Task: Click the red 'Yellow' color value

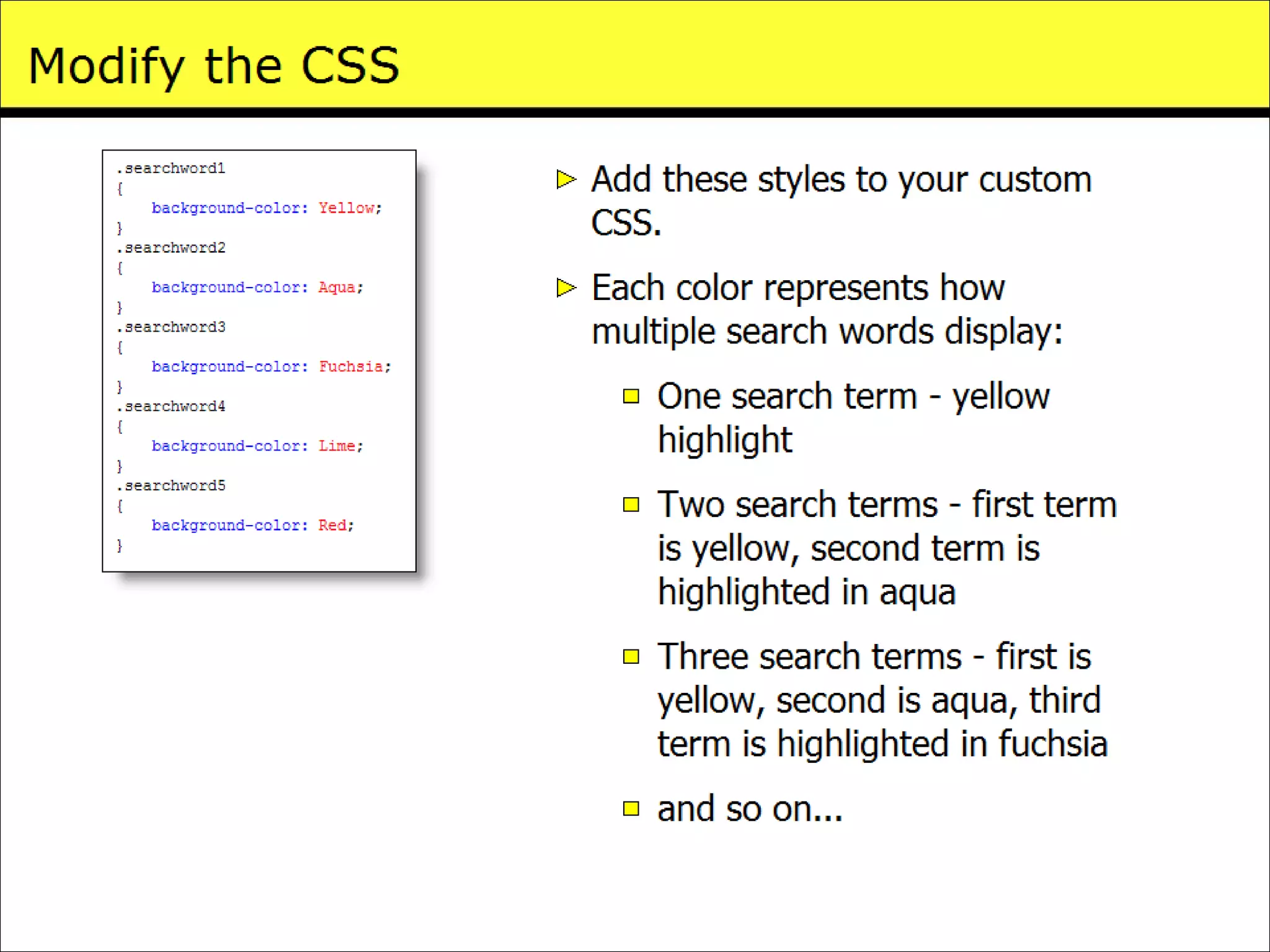Action: (347, 208)
